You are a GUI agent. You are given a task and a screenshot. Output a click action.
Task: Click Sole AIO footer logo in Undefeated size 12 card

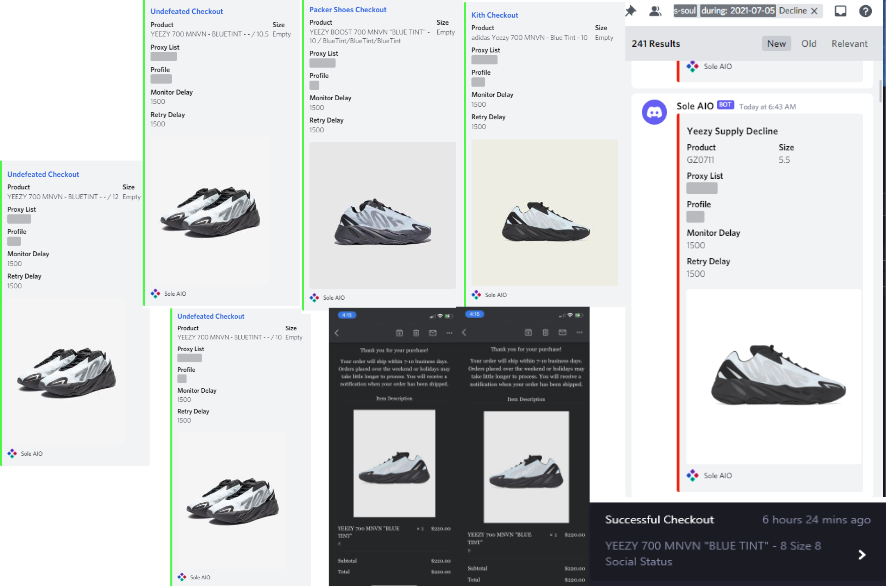tap(12, 453)
